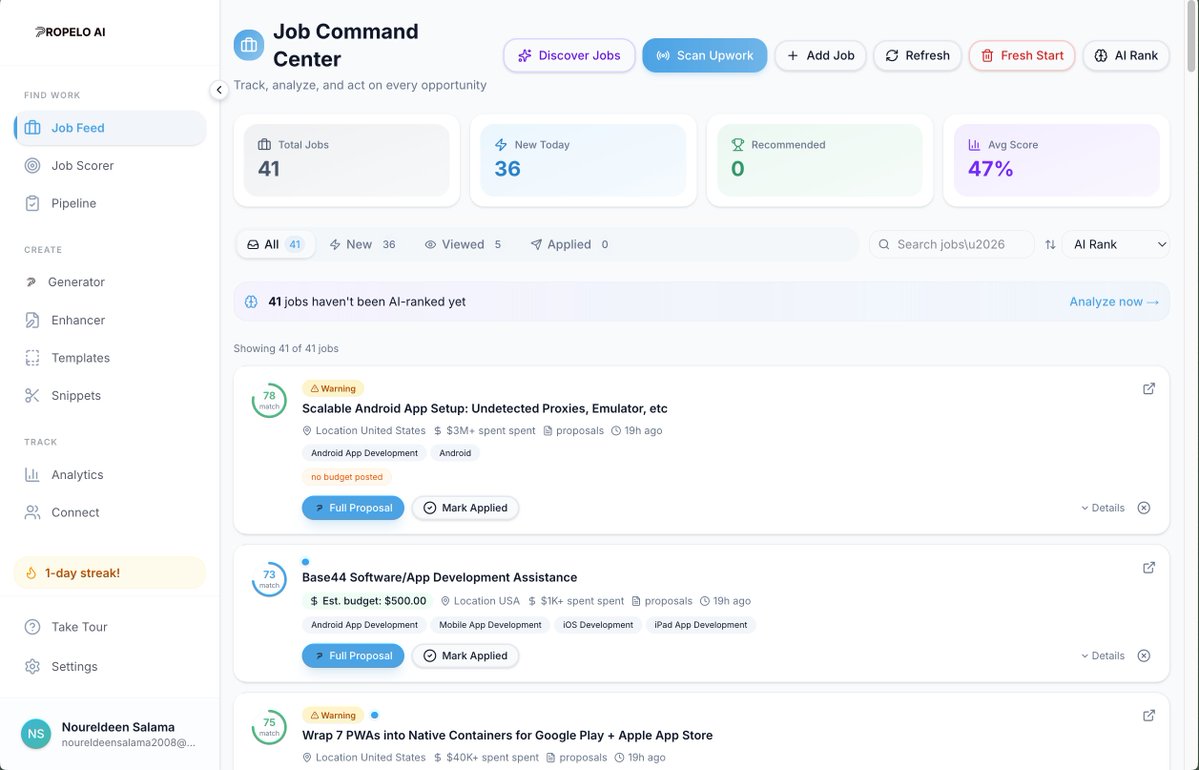Viewport: 1199px width, 770px height.
Task: Click inside the Search jobs field
Action: 950,243
